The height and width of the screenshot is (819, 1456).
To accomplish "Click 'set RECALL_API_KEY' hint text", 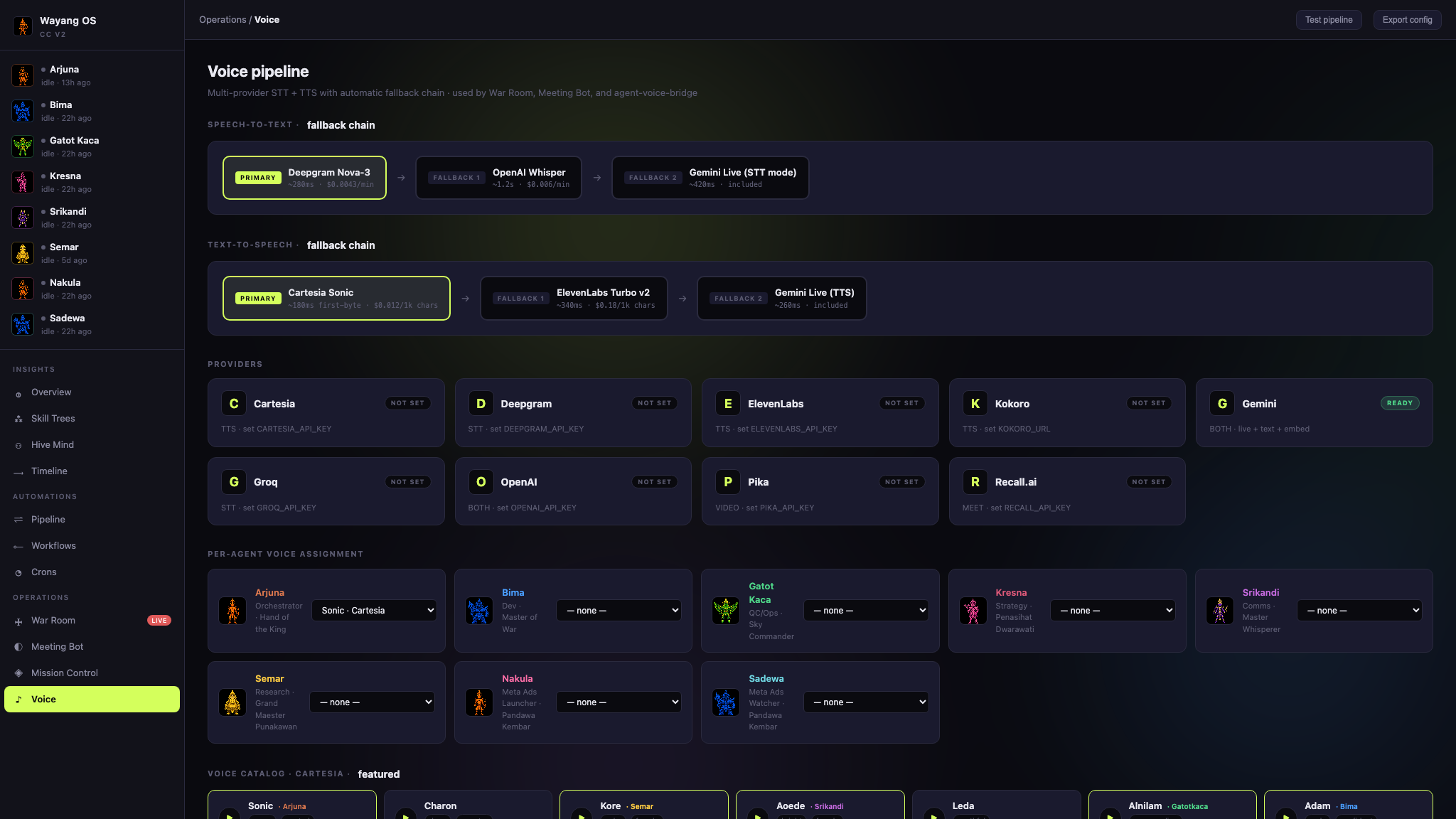I will (1030, 508).
